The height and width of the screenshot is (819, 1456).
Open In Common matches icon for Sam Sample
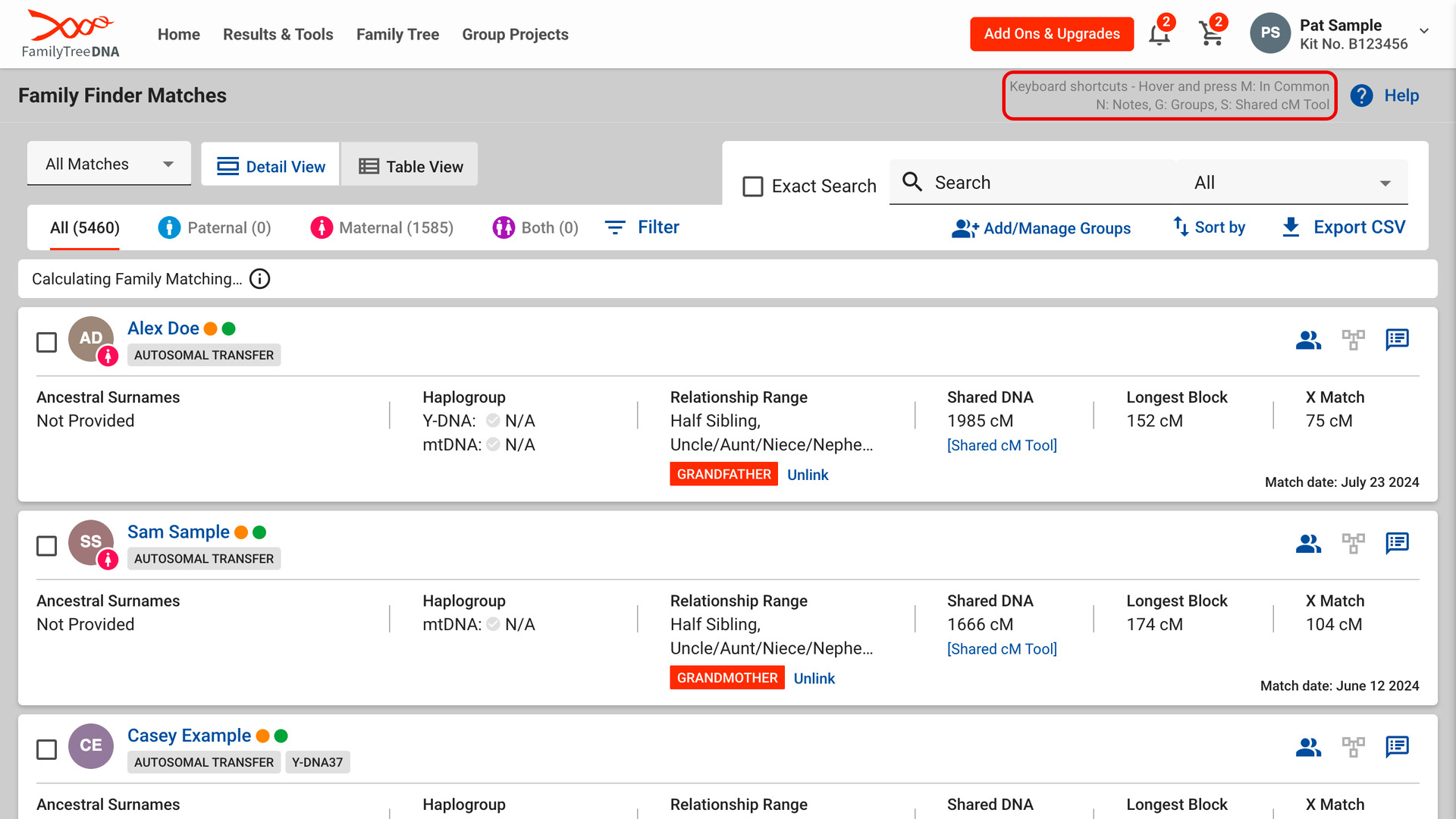[x=1308, y=544]
